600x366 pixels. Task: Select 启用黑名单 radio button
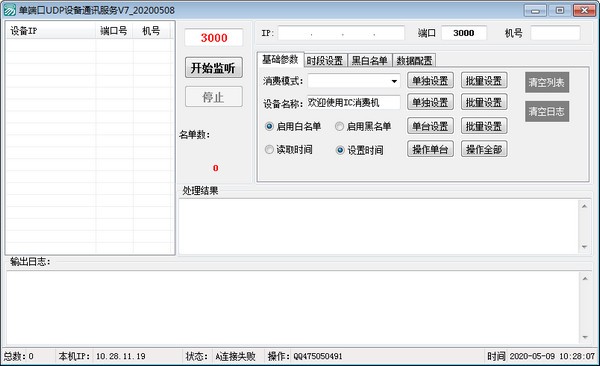339,126
